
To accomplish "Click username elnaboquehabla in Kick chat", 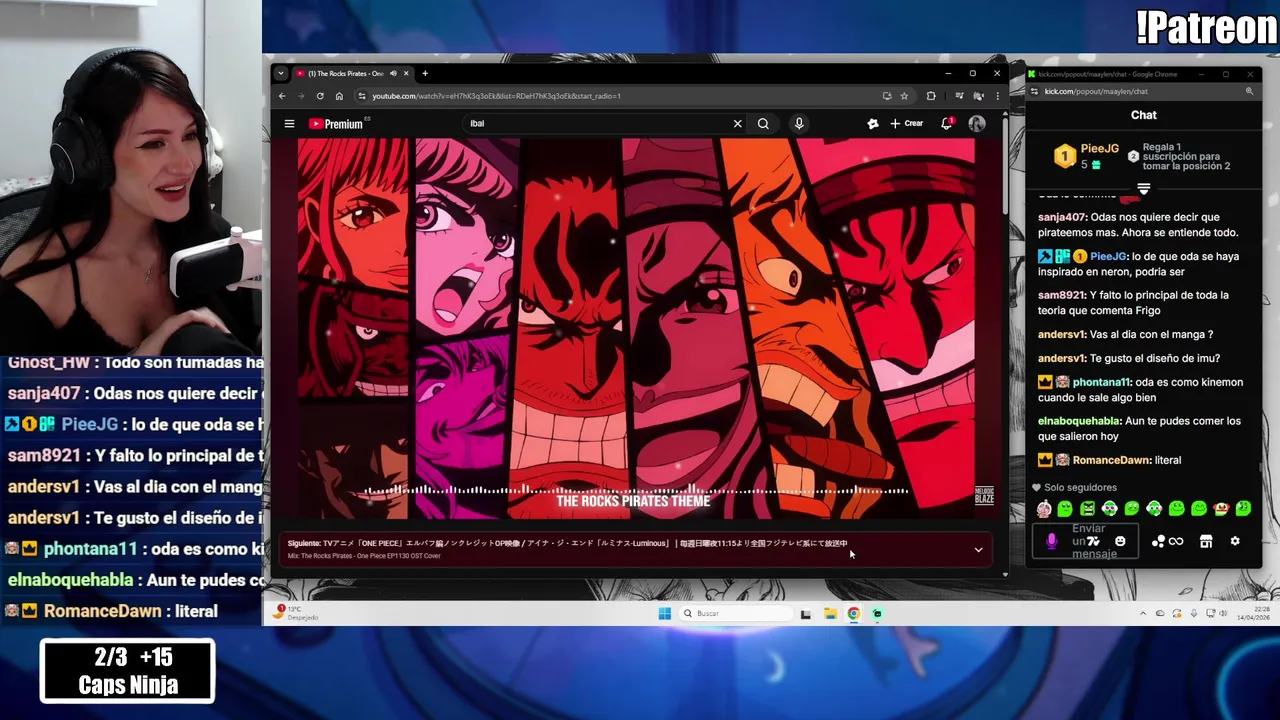I will coord(1079,421).
